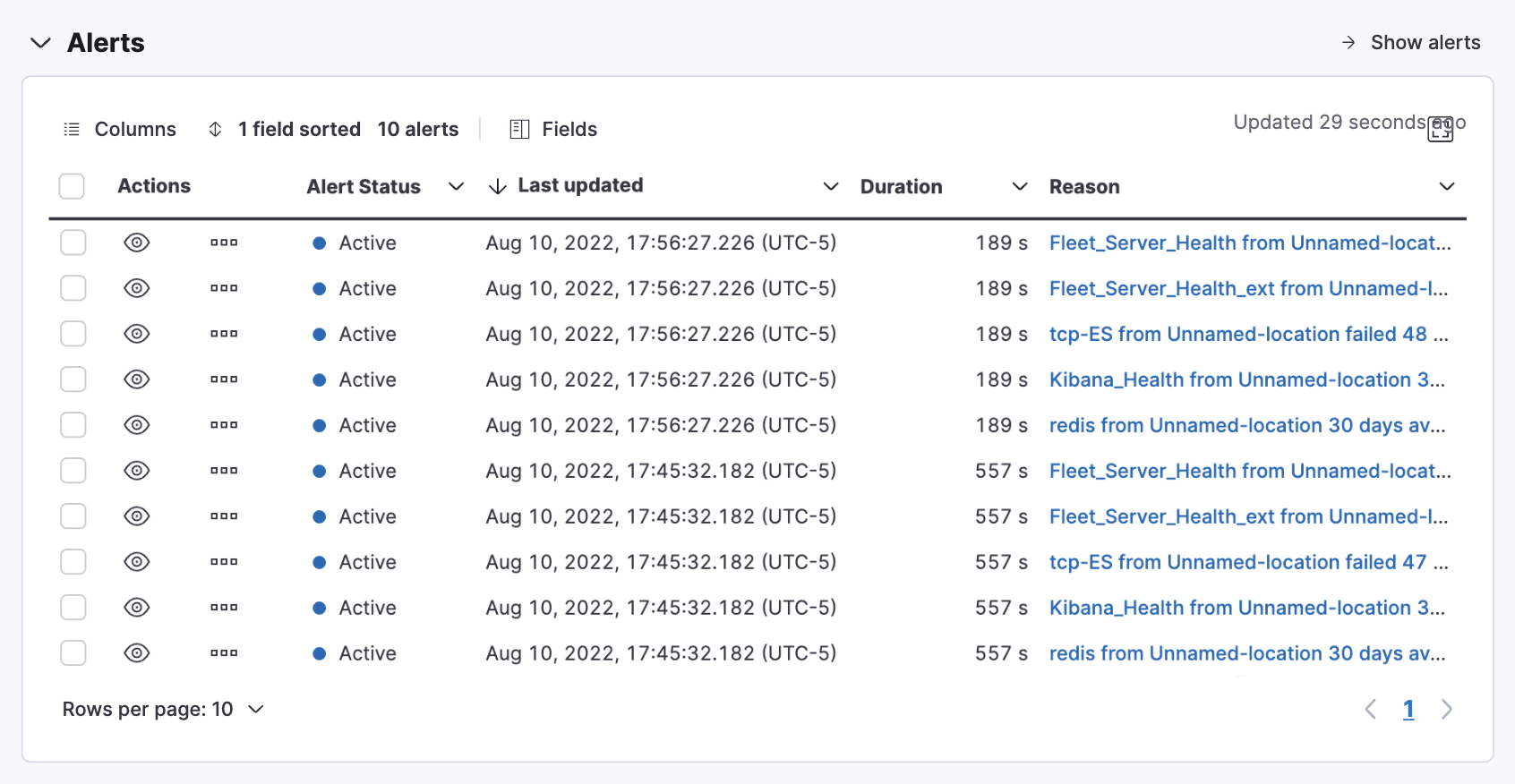
Task: Open three-dot actions on second Fleet_Server_Health_ext row
Action: pos(224,516)
